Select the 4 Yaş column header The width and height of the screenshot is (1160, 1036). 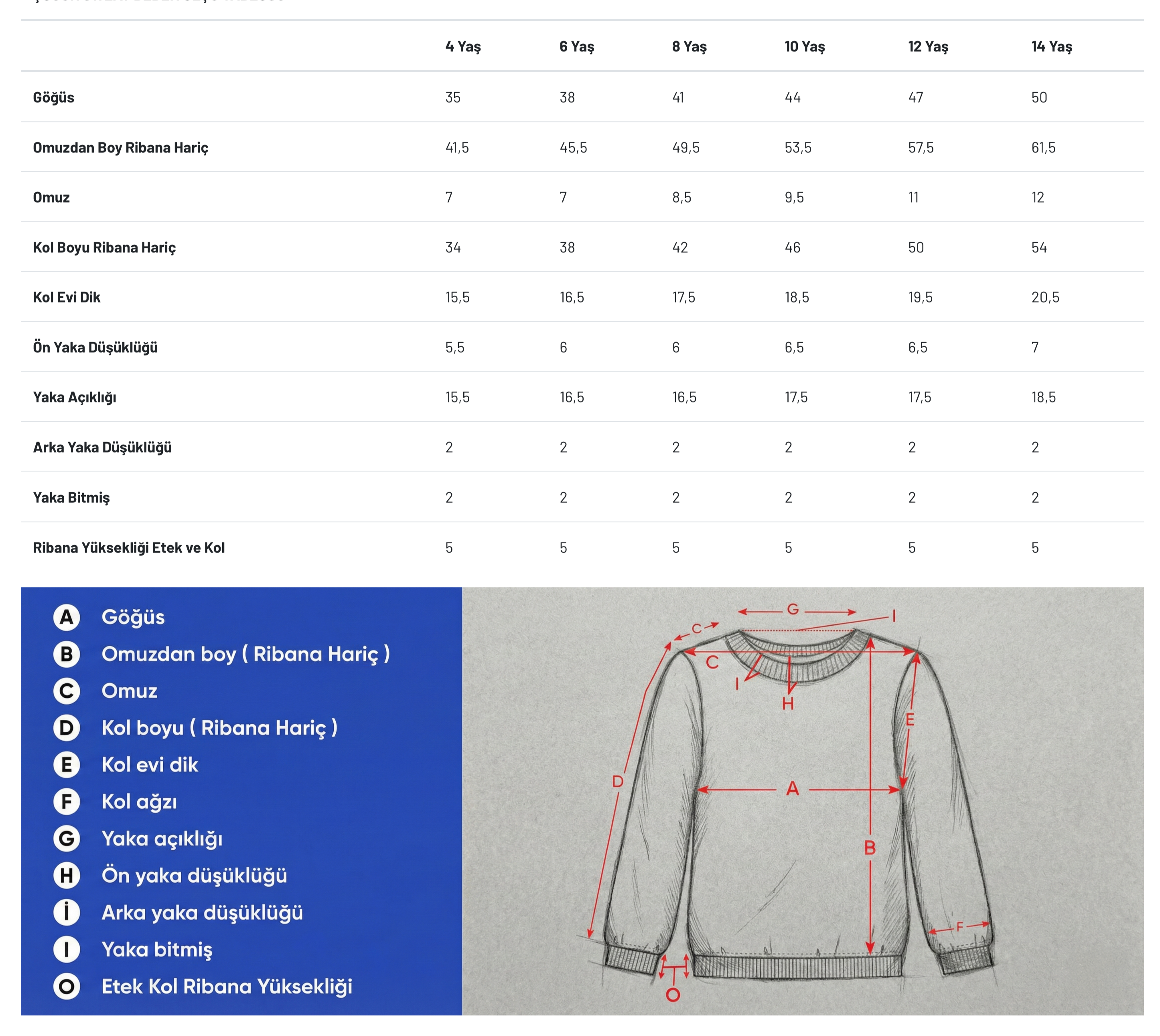pos(462,47)
